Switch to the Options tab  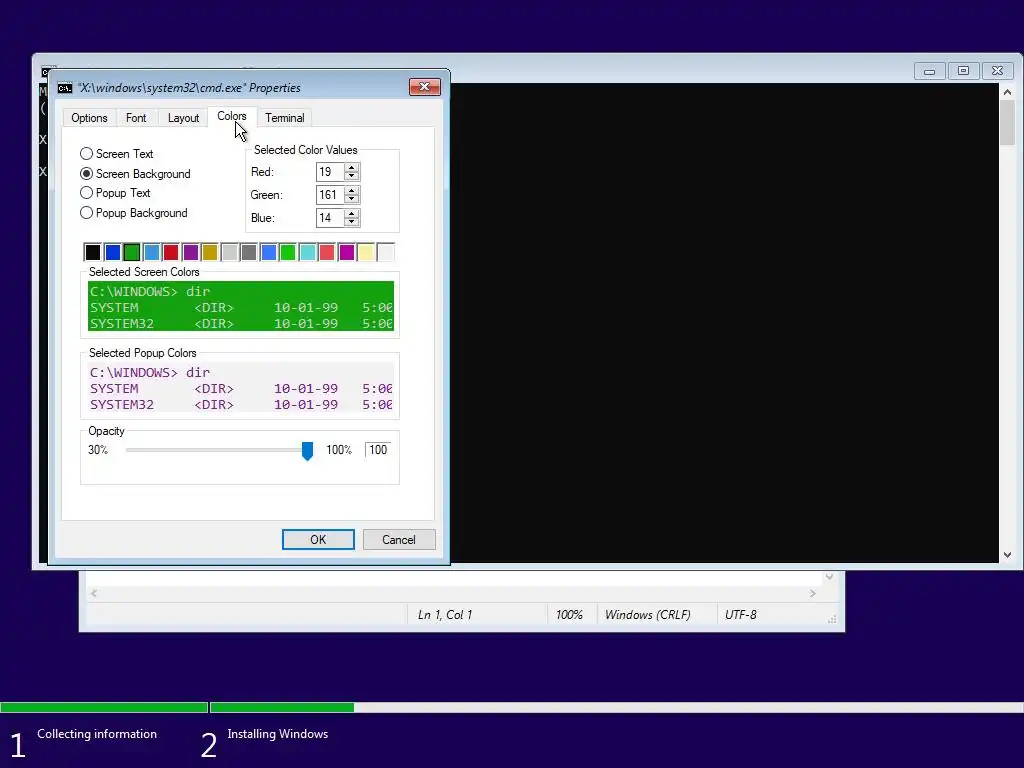[x=89, y=118]
